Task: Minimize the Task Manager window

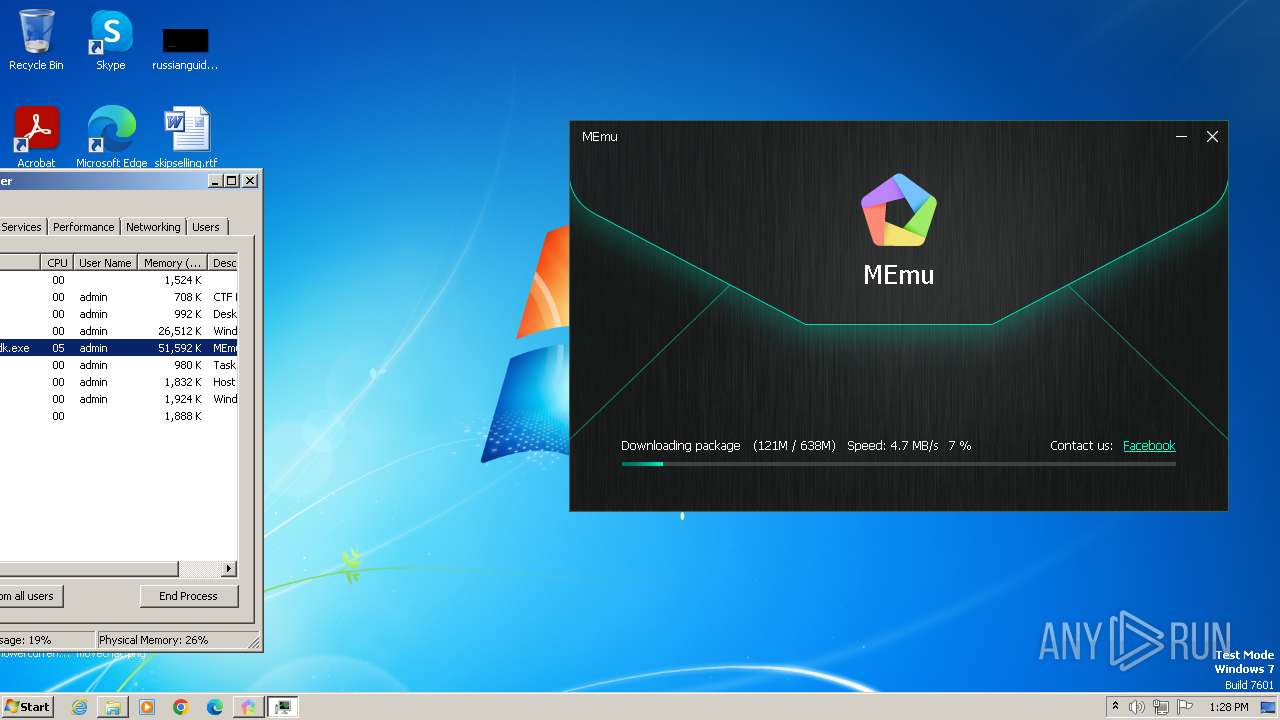Action: tap(215, 181)
